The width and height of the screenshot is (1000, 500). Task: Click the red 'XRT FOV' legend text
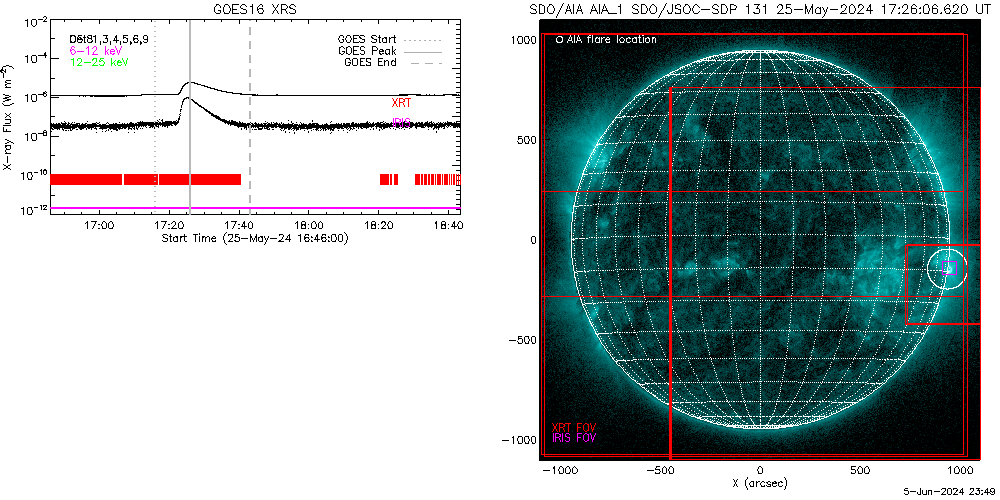[x=575, y=427]
